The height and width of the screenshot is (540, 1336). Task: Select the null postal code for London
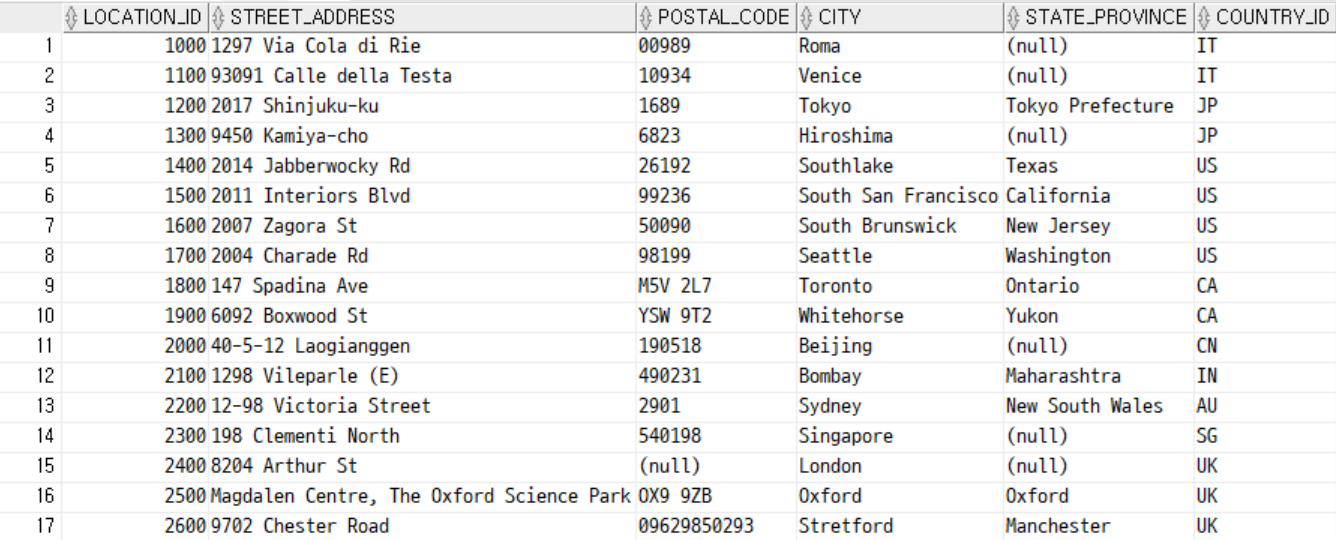click(716, 466)
